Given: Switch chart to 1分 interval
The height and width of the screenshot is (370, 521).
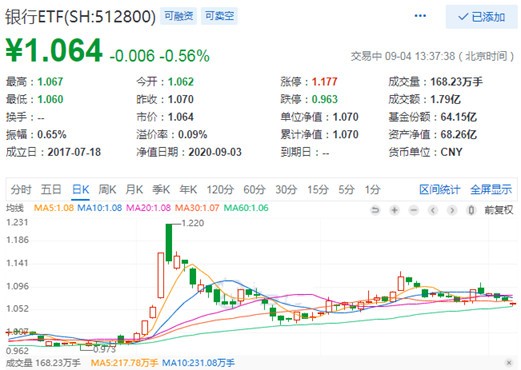Looking at the screenshot, I should pos(372,189).
